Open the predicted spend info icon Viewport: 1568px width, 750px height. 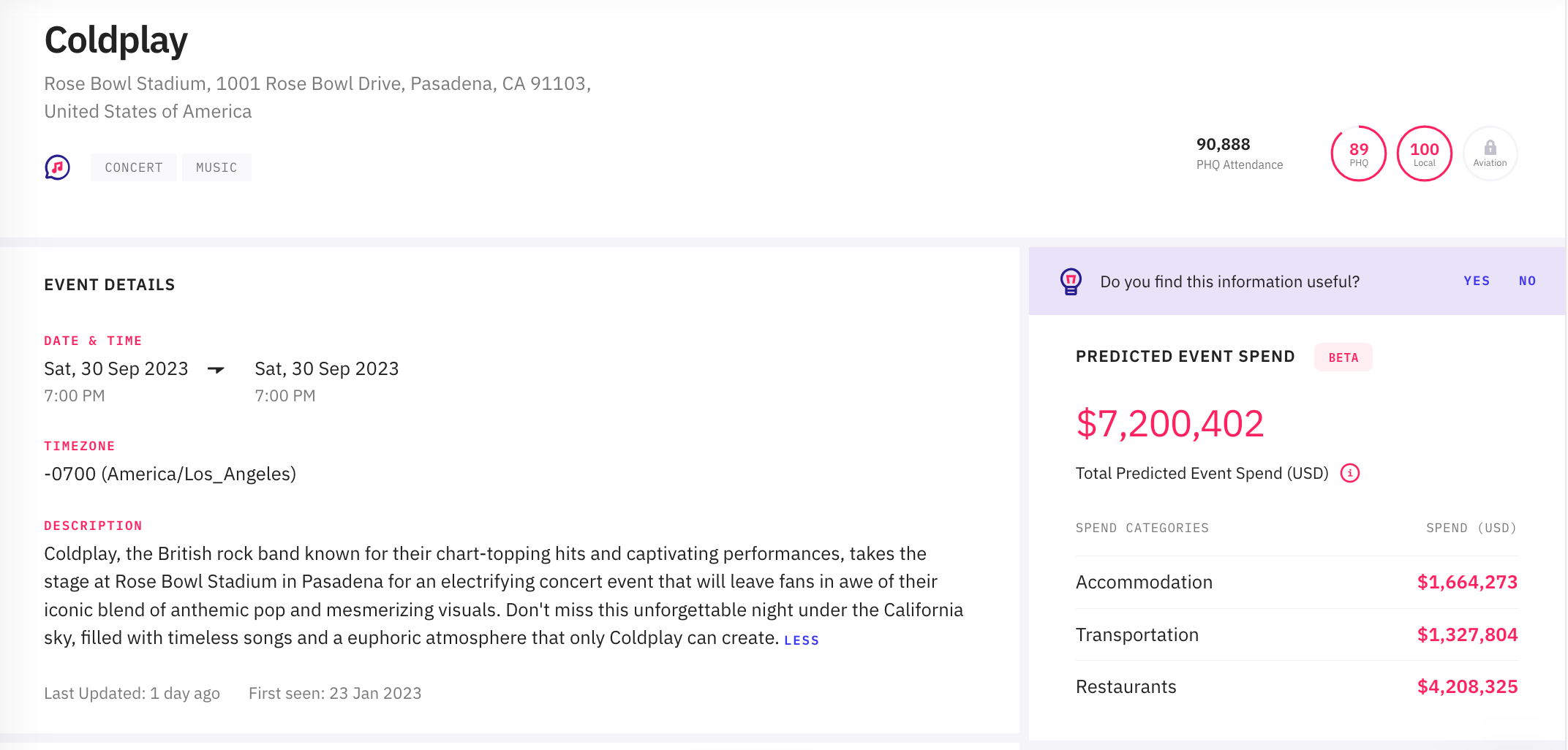[1350, 473]
